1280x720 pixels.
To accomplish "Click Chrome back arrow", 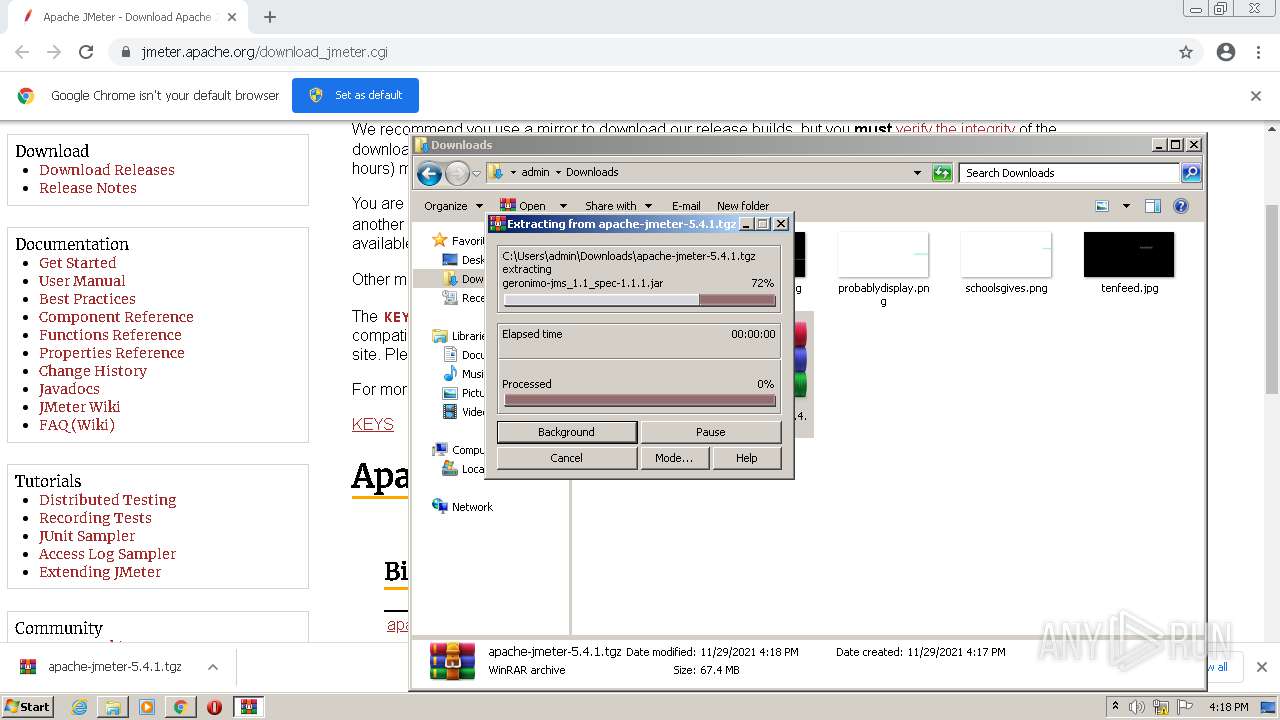I will pos(22,52).
